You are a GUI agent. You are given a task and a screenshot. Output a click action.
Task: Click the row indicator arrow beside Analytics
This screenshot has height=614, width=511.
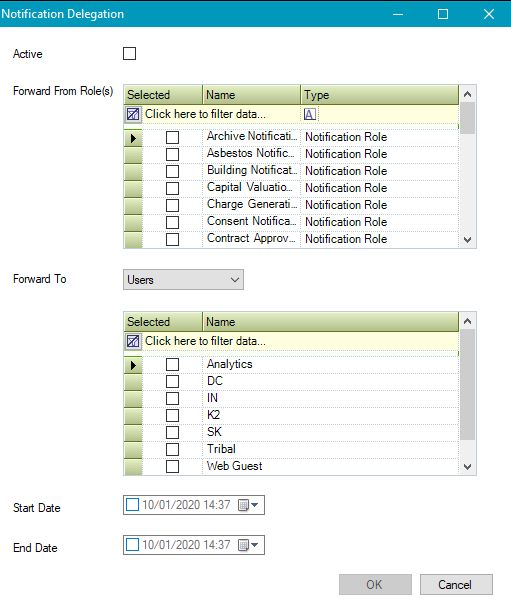(x=133, y=365)
